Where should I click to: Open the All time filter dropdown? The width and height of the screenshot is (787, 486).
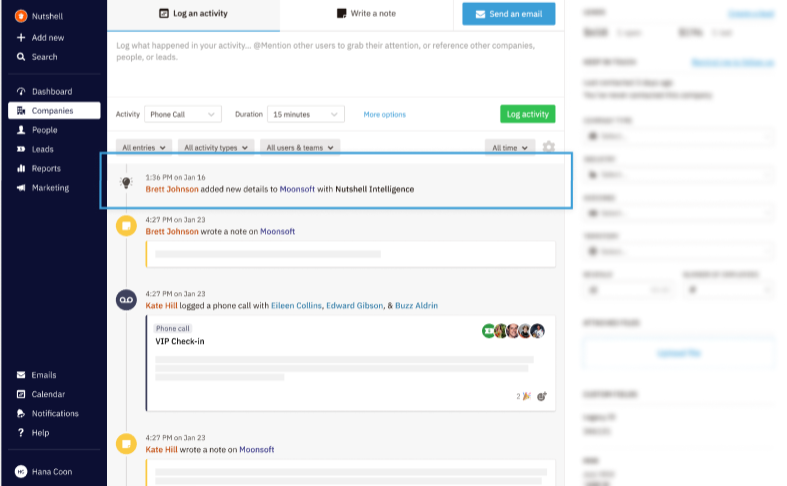click(x=509, y=148)
